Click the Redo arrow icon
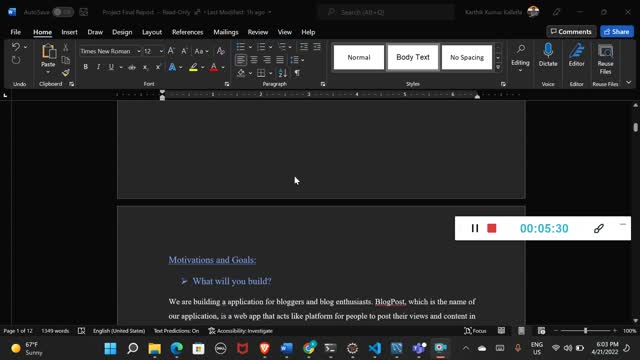 tap(16, 60)
